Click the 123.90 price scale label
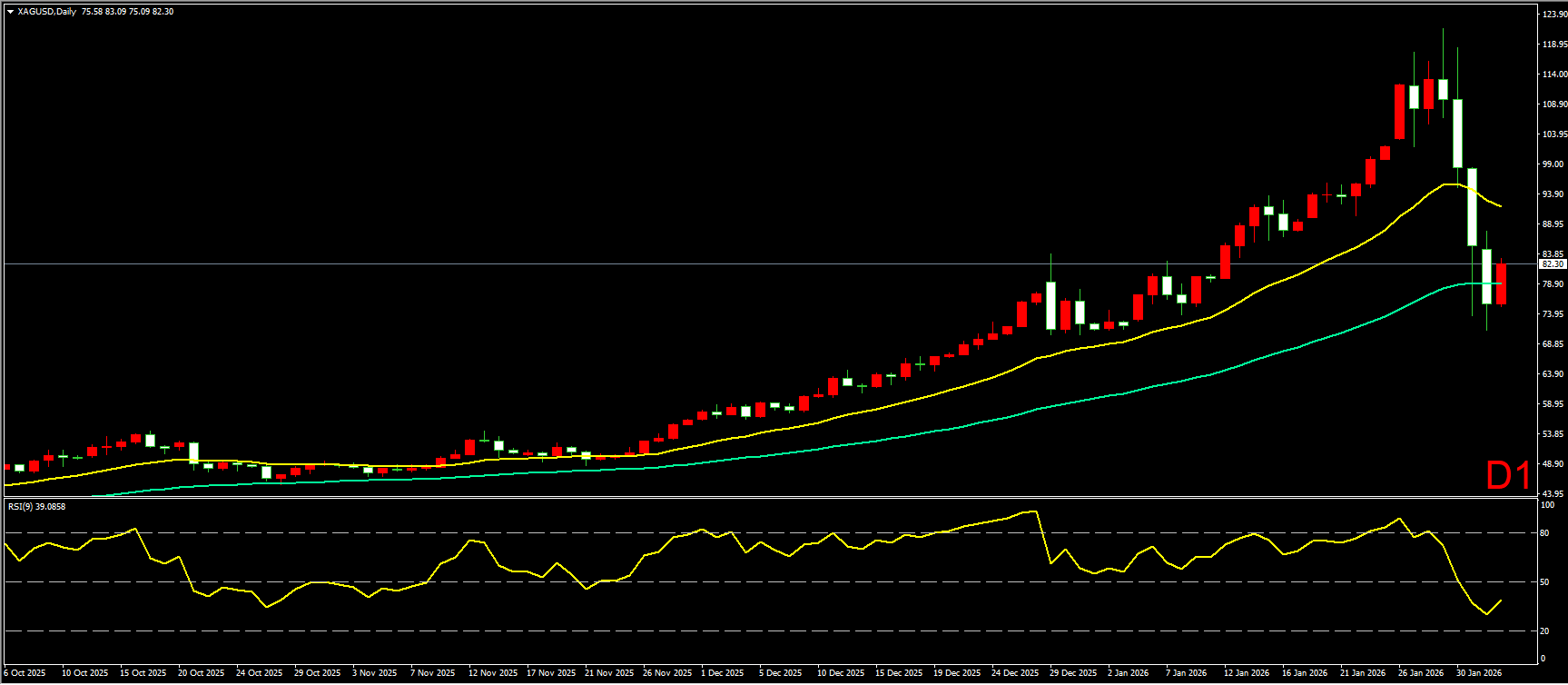 (1553, 15)
